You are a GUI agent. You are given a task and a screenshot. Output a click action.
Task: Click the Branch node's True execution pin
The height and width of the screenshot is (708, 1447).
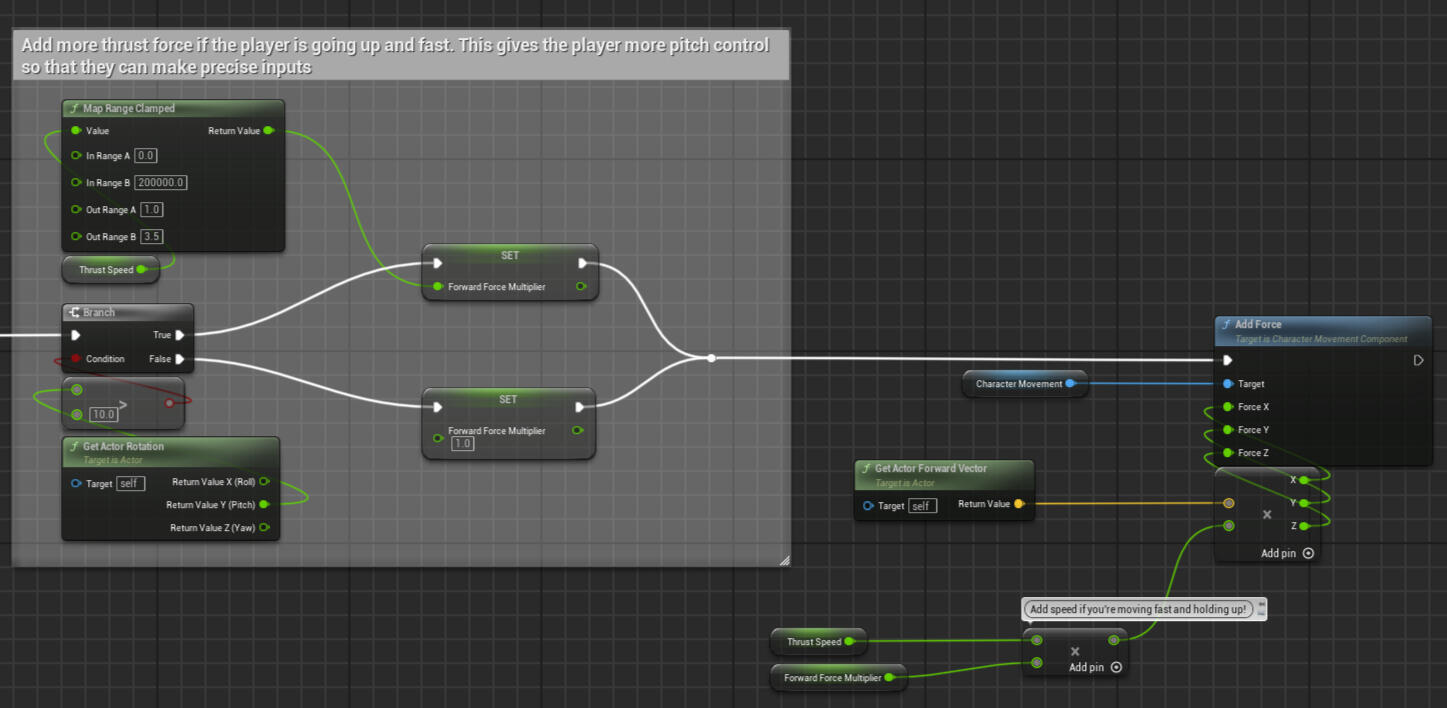pos(179,335)
